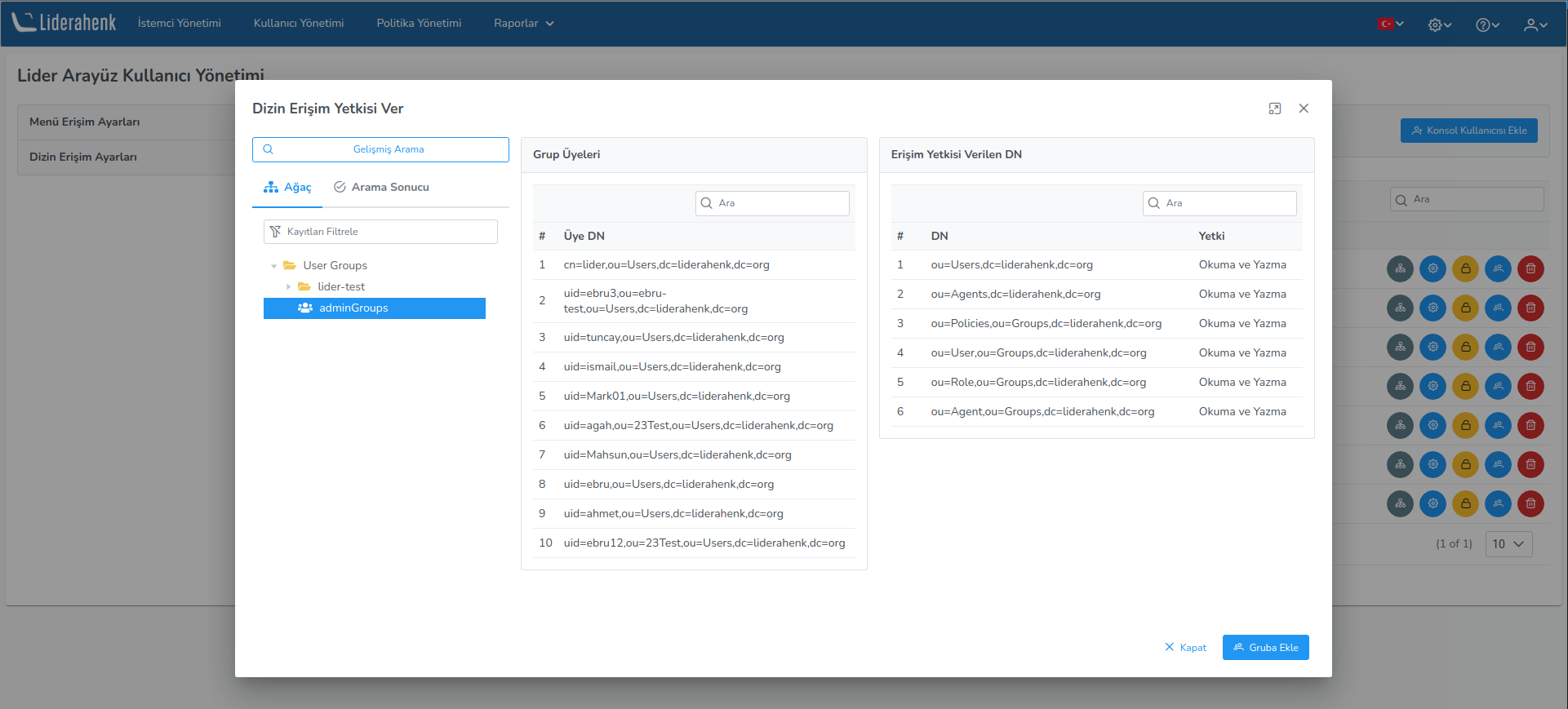This screenshot has width=1568, height=709.
Task: Switch to the Ağaç tab
Action: point(287,188)
